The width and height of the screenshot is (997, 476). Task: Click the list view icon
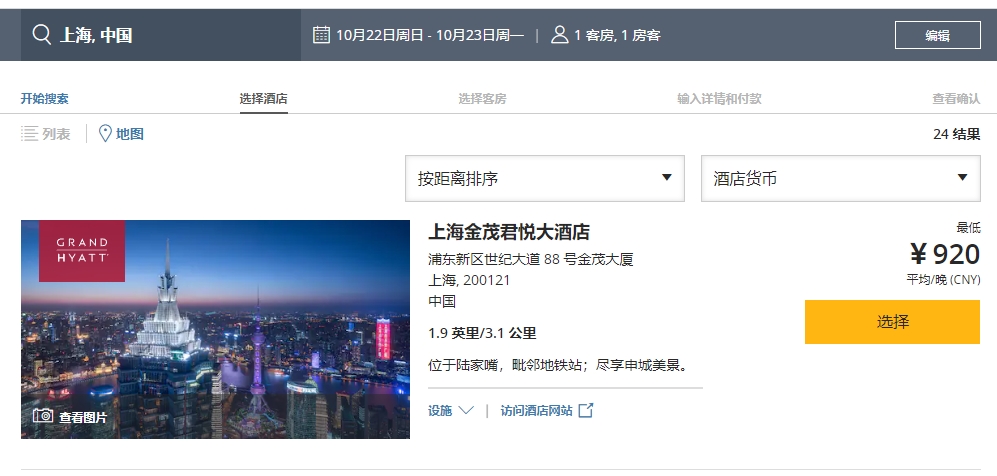click(29, 133)
